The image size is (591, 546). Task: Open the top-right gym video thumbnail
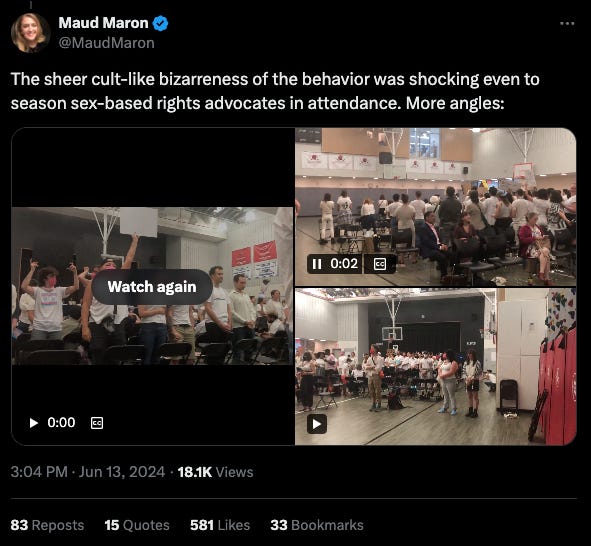click(435, 206)
